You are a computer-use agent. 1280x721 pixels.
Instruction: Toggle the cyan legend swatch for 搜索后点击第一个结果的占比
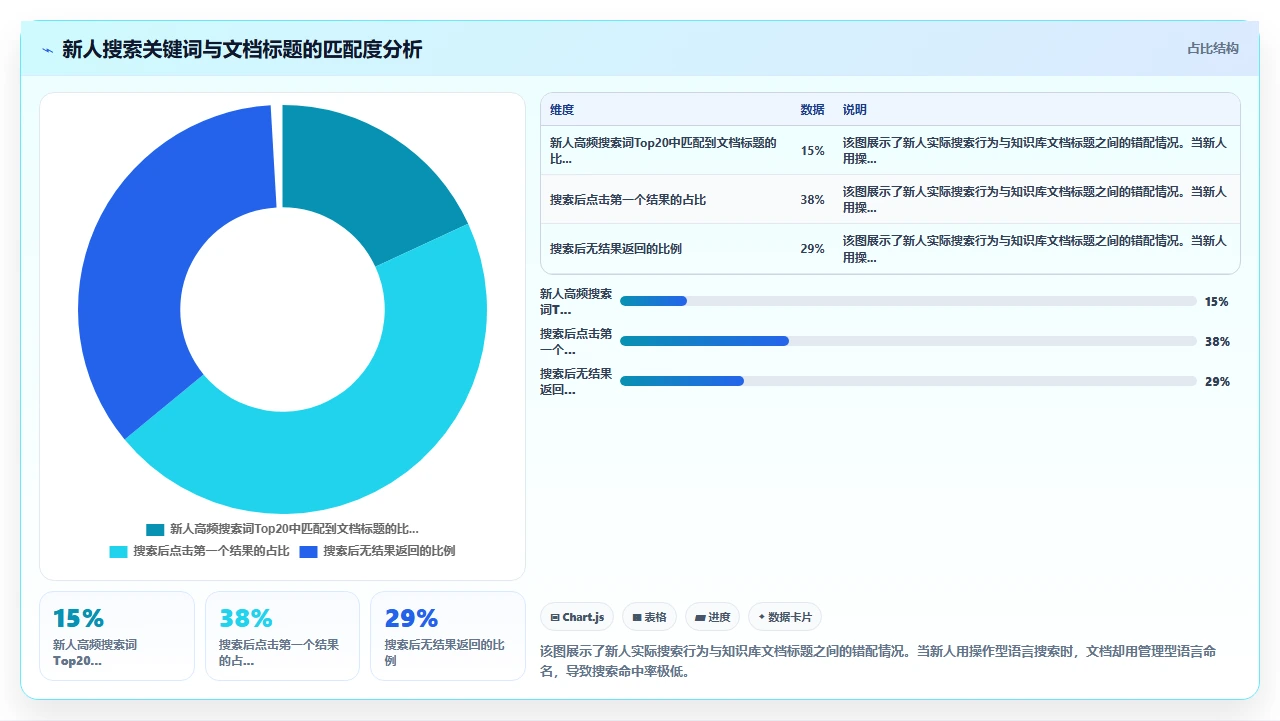pyautogui.click(x=118, y=551)
